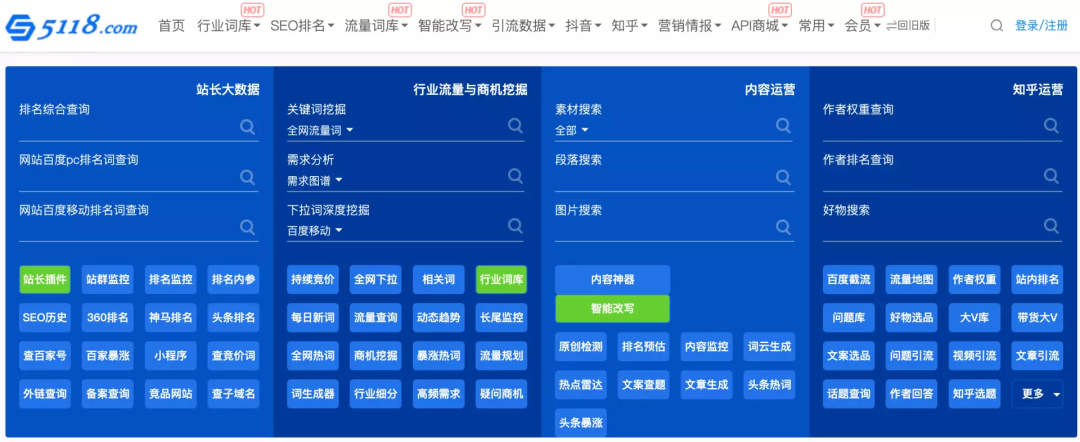Click 360排名 button
This screenshot has height=442, width=1080.
point(107,317)
